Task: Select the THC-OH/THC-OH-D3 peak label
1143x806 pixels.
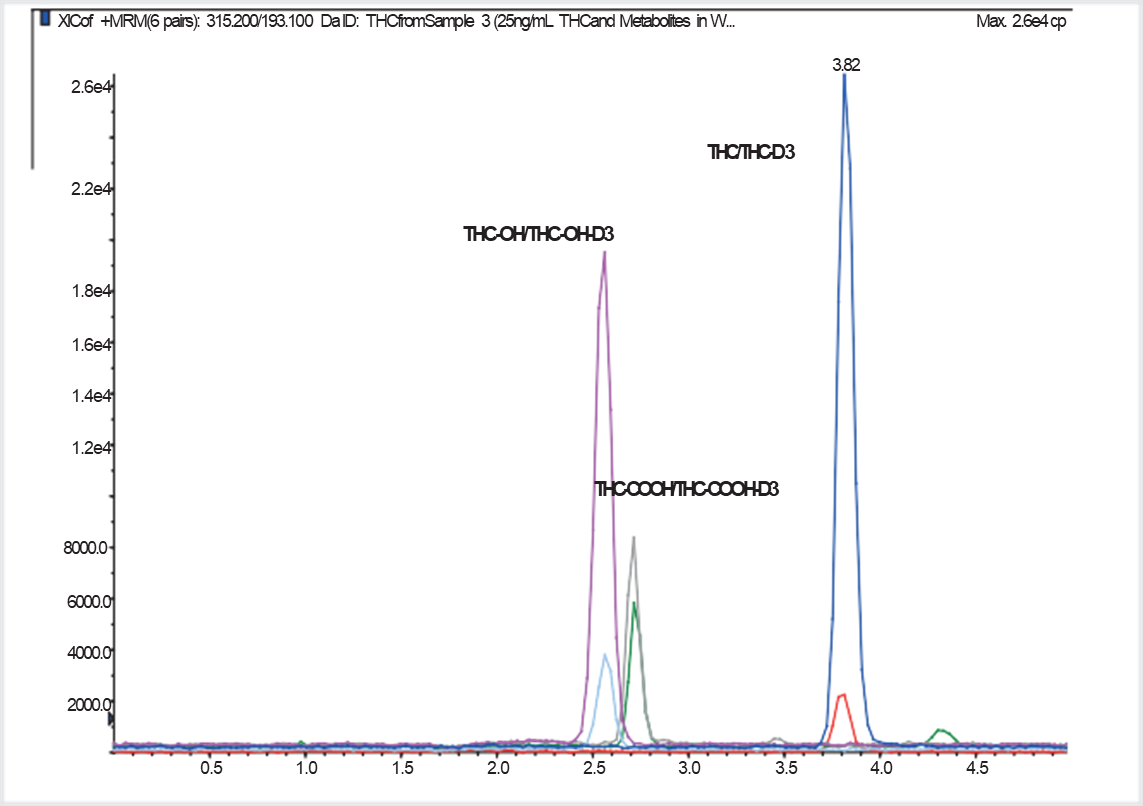Action: click(x=539, y=234)
